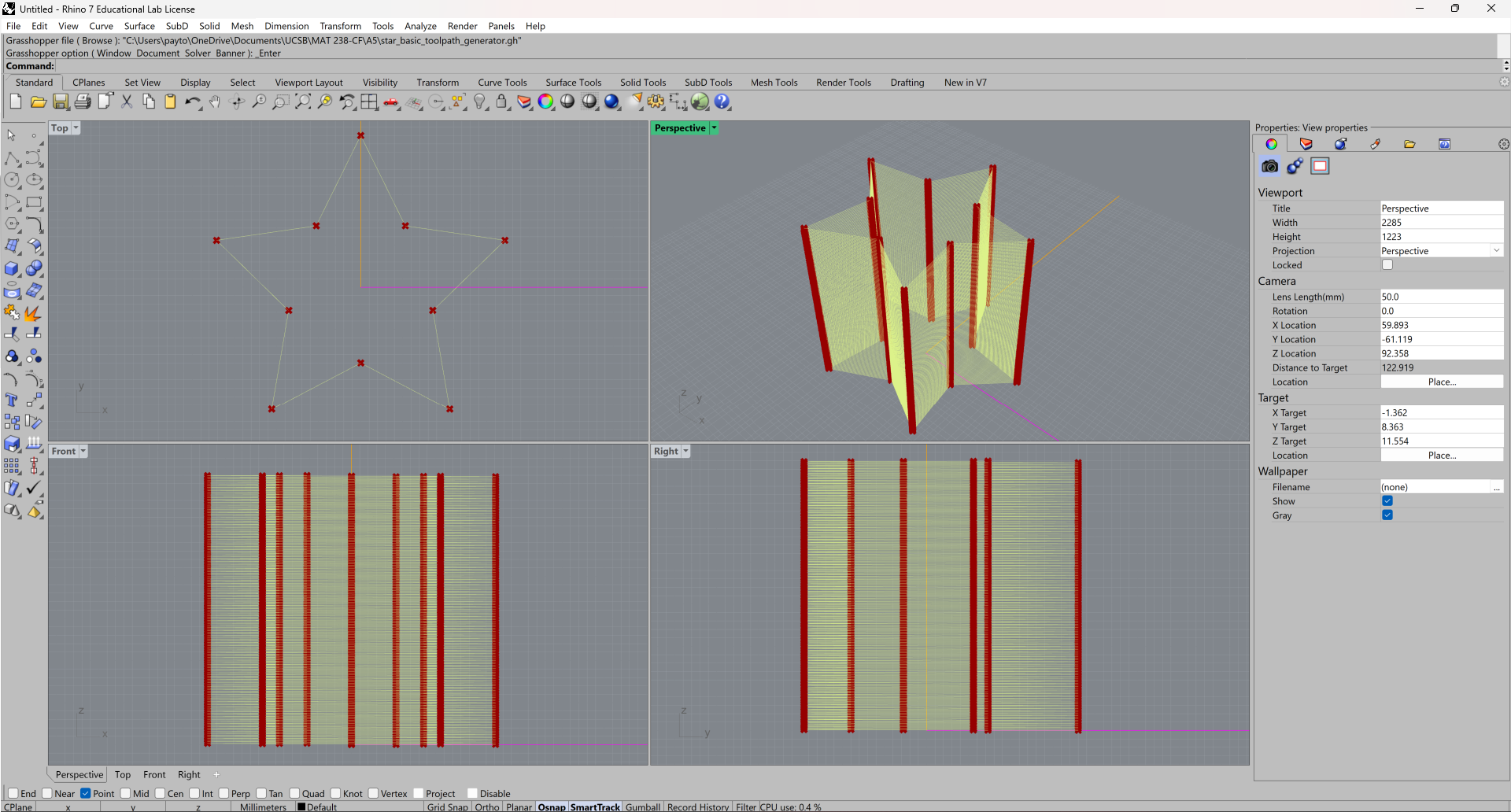Browse wallpaper filename with ellipsis button
This screenshot has height=812, width=1511.
(1497, 487)
